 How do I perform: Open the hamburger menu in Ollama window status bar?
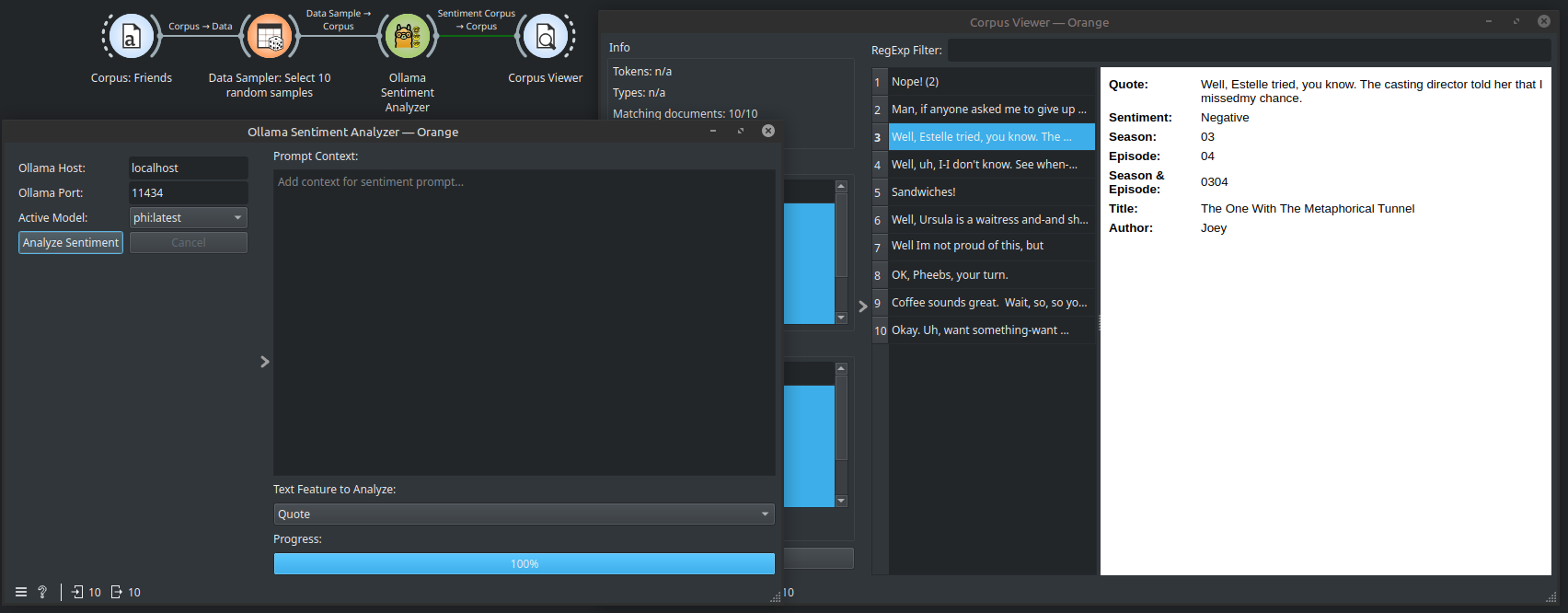click(x=21, y=592)
